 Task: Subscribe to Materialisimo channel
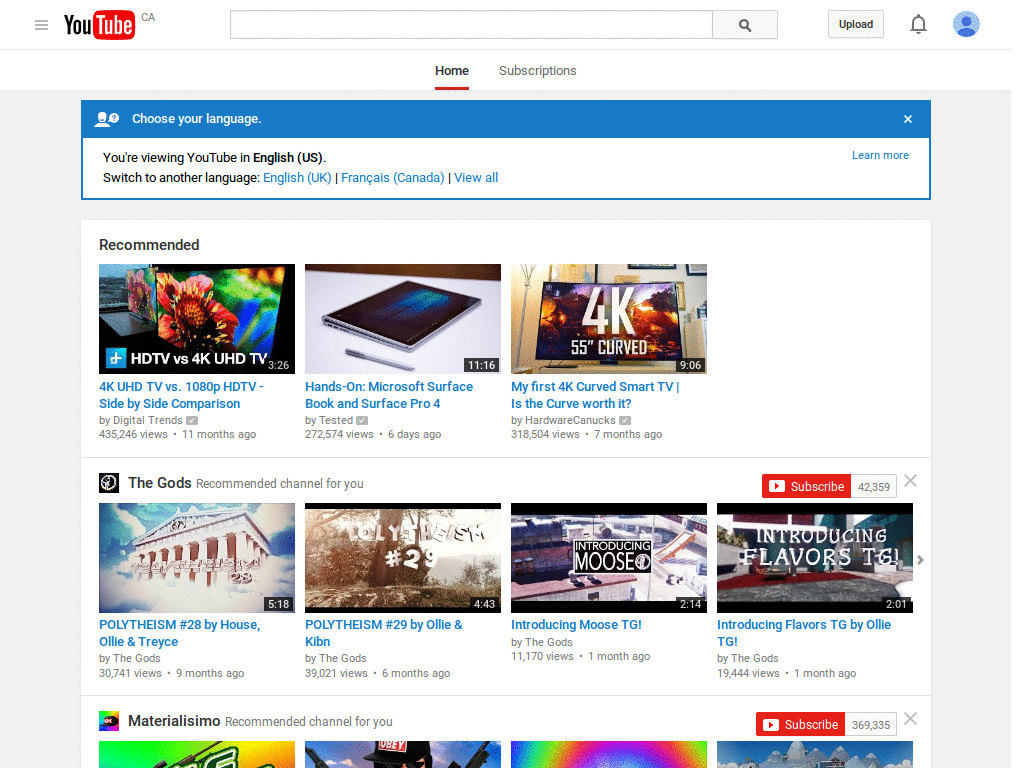pyautogui.click(x=801, y=724)
